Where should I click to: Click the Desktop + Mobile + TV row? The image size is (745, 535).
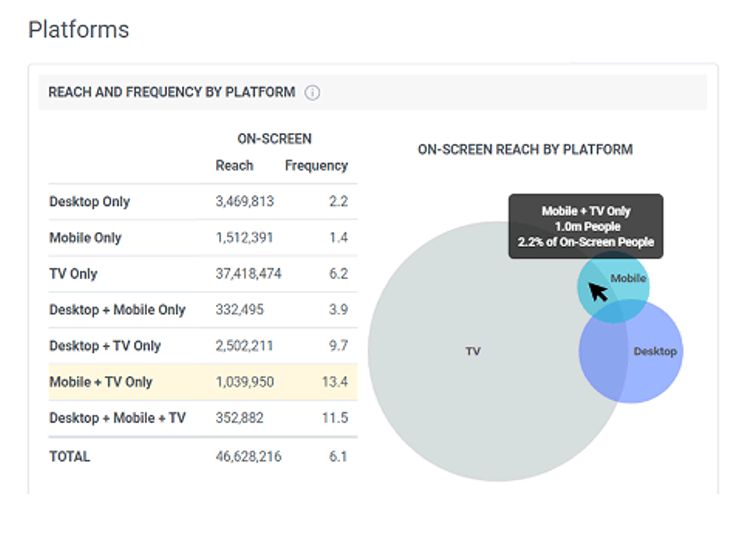pos(200,418)
